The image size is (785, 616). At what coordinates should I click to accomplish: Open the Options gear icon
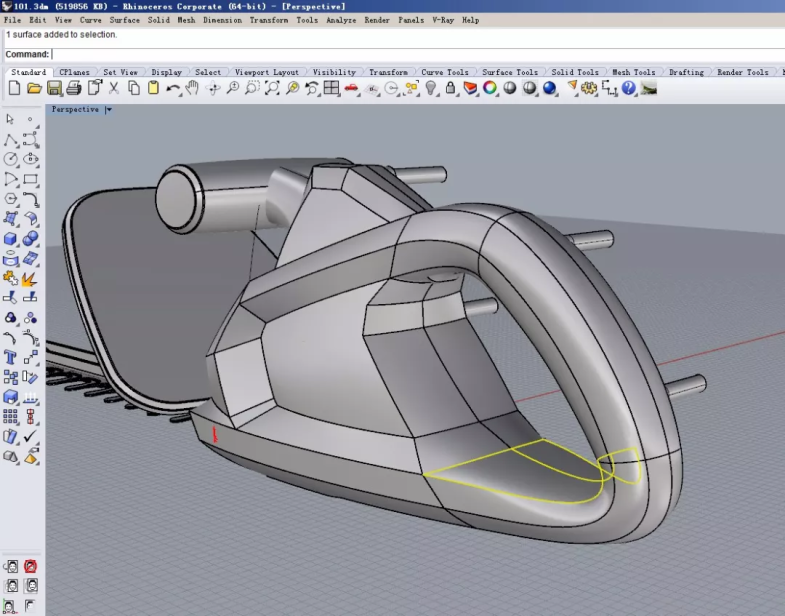[589, 88]
